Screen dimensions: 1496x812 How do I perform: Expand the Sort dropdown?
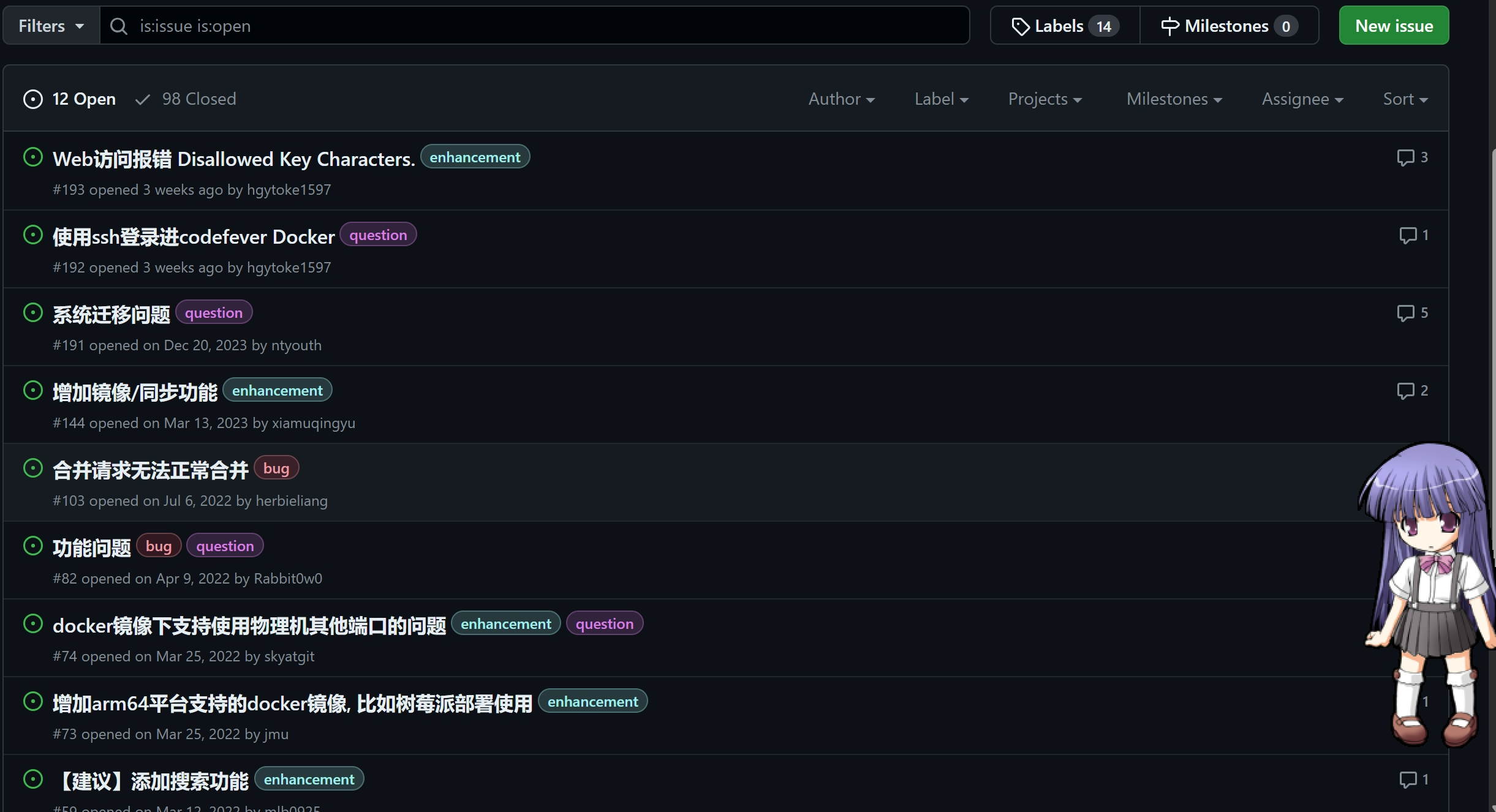coord(1405,99)
